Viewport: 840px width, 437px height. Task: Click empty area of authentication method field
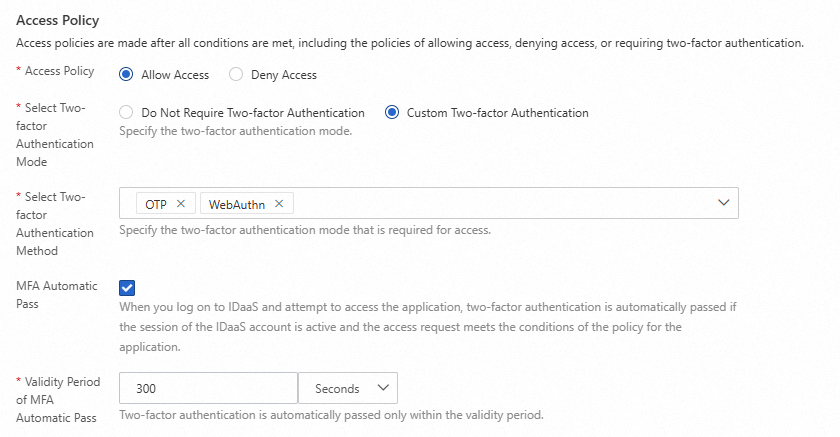point(500,203)
